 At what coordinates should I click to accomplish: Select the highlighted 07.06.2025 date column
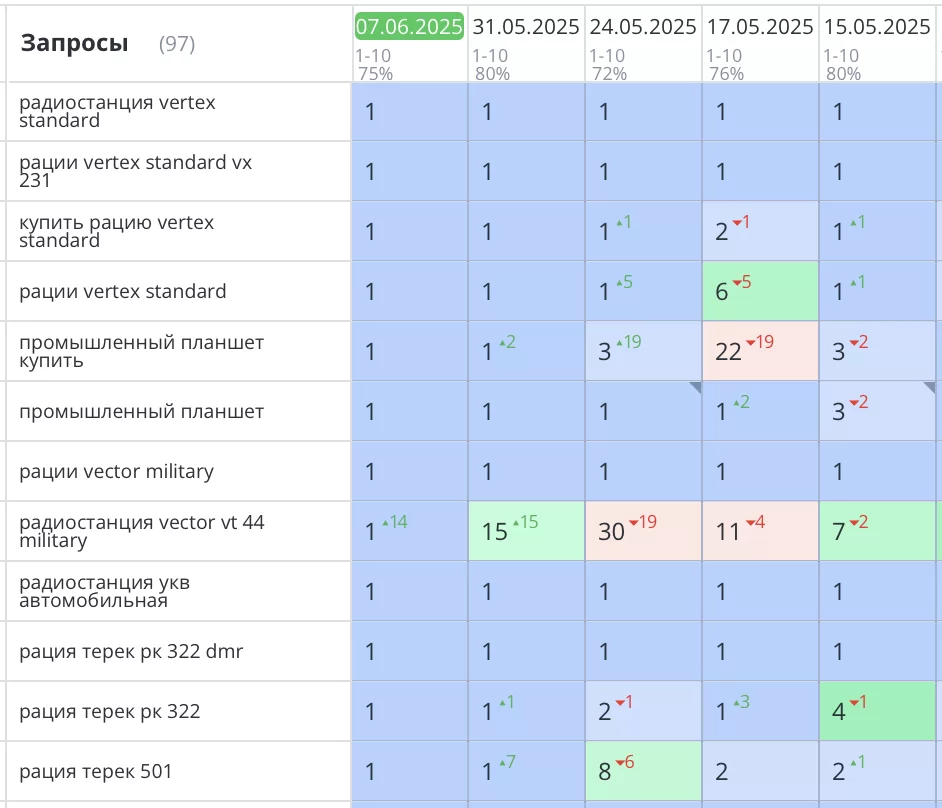(x=409, y=27)
